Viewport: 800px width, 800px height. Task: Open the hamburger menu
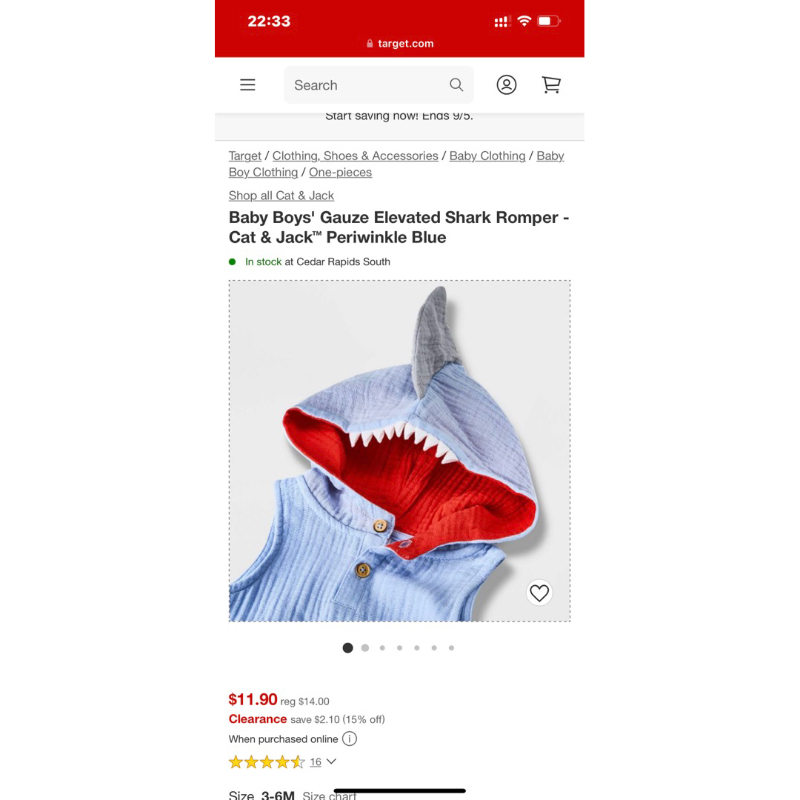click(x=247, y=85)
